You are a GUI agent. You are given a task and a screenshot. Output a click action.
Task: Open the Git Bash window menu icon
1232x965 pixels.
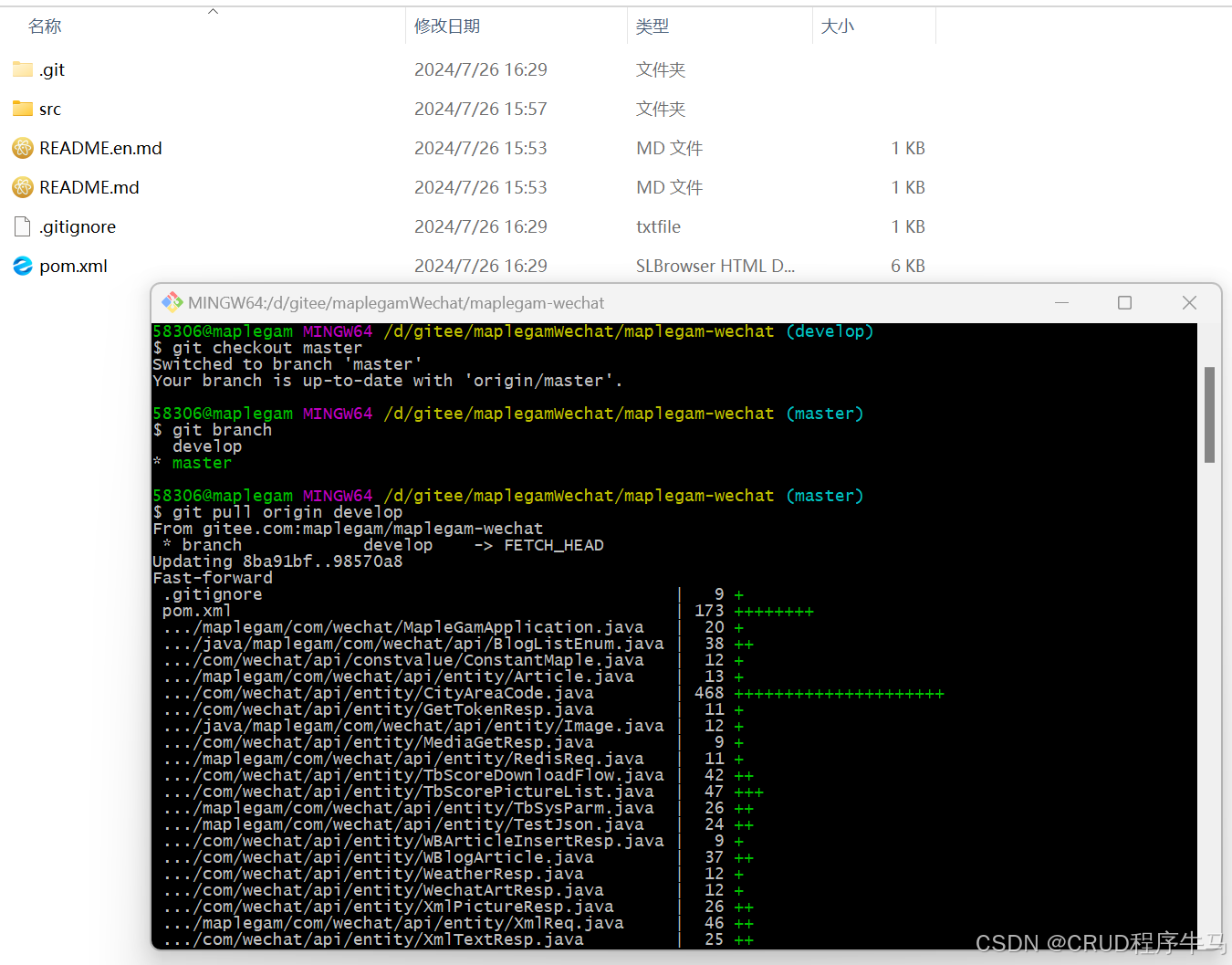click(x=172, y=303)
